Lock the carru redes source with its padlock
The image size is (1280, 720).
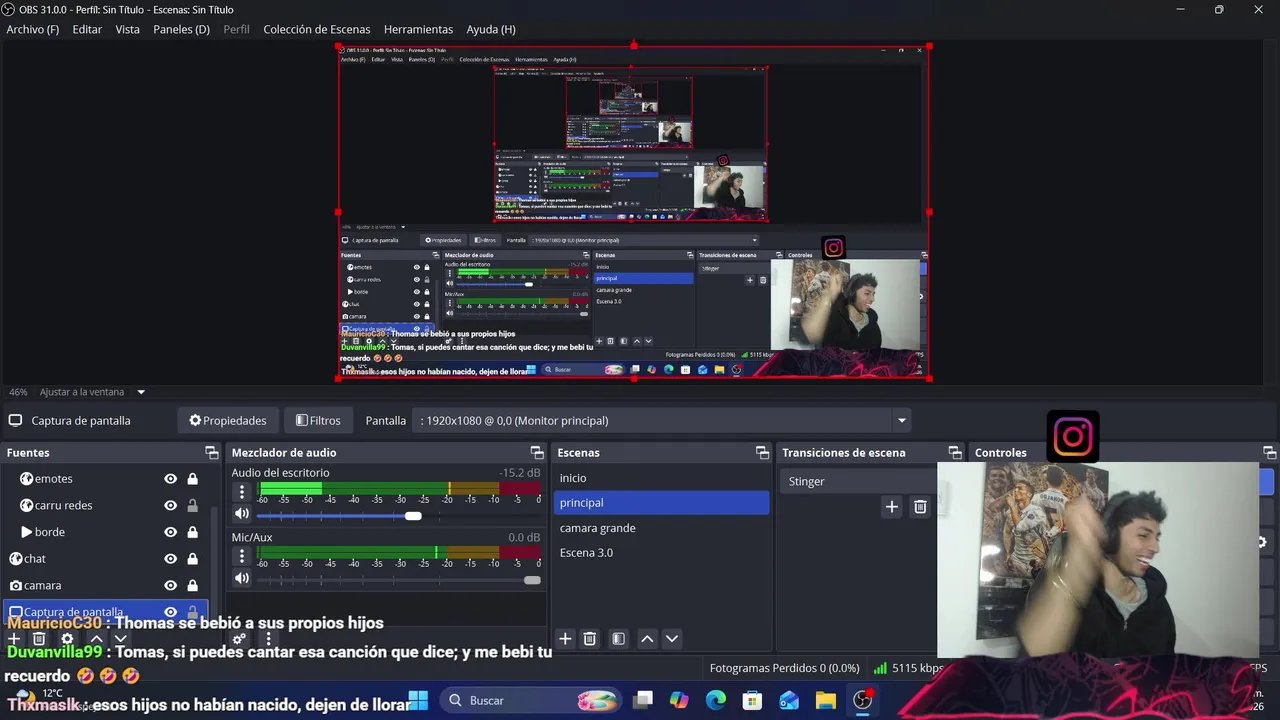point(192,505)
